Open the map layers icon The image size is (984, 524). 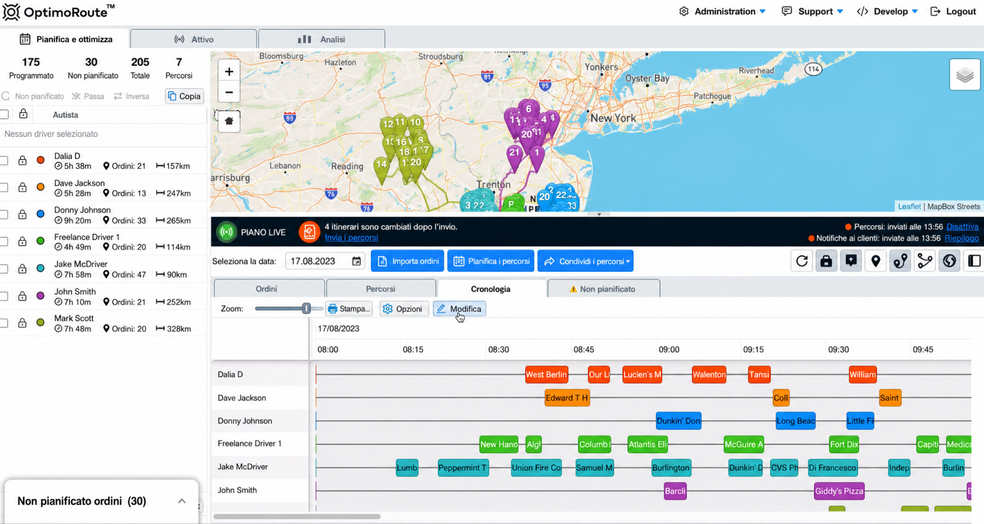(x=965, y=75)
